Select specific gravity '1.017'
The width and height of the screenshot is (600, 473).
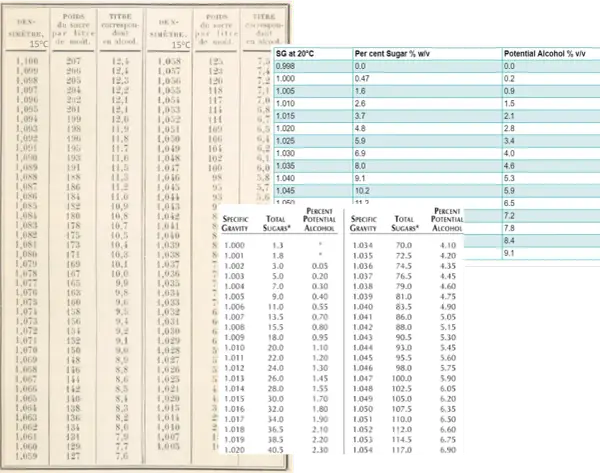[234, 419]
